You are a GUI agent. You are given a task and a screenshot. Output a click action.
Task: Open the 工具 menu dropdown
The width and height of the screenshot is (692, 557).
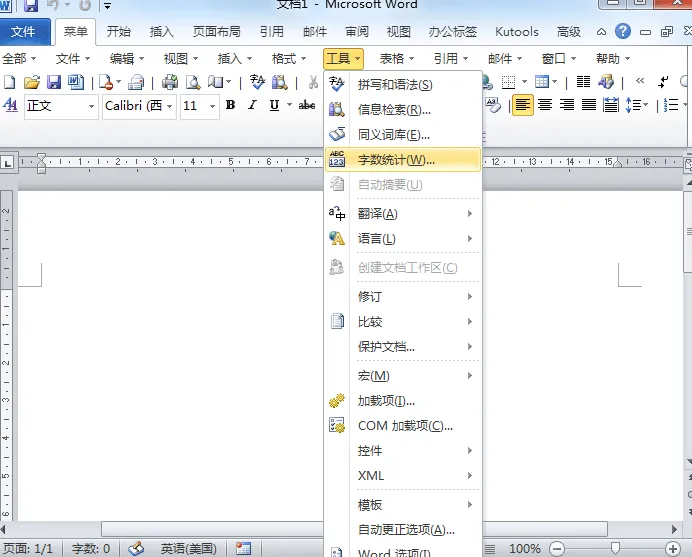point(343,58)
